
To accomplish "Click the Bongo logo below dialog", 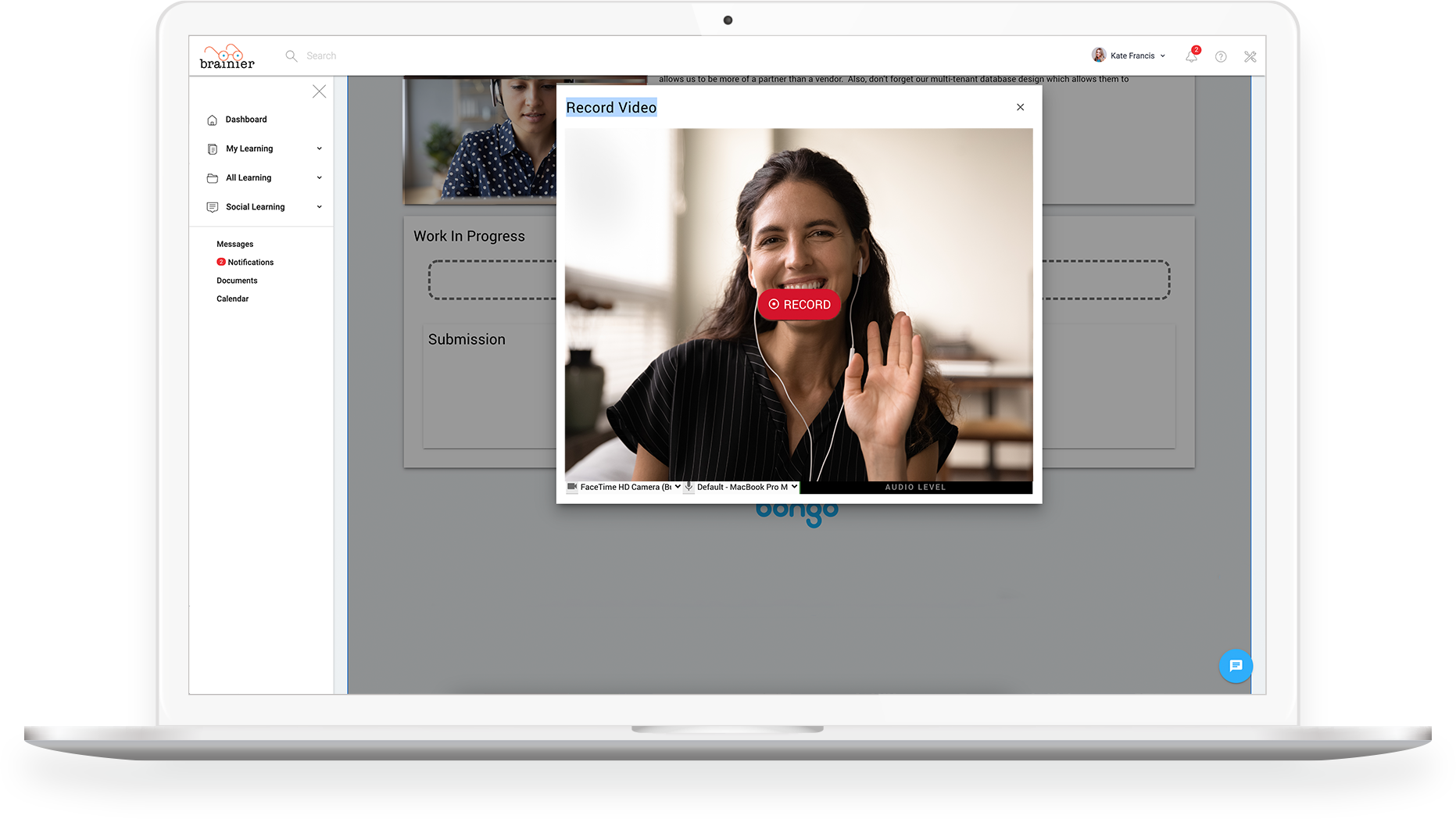I will coord(797,515).
